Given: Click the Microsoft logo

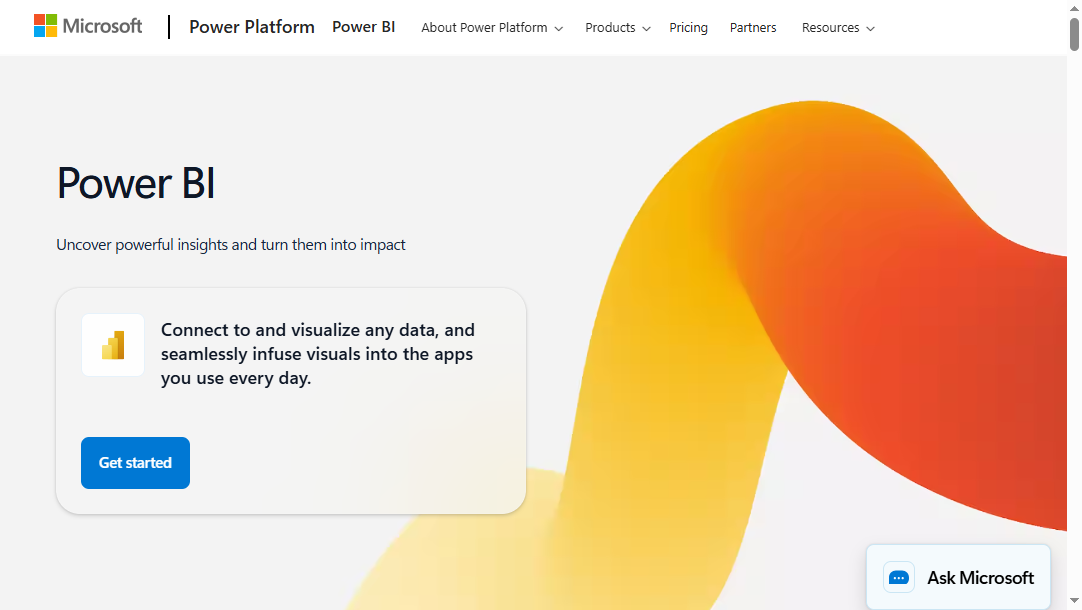Looking at the screenshot, I should [x=88, y=26].
